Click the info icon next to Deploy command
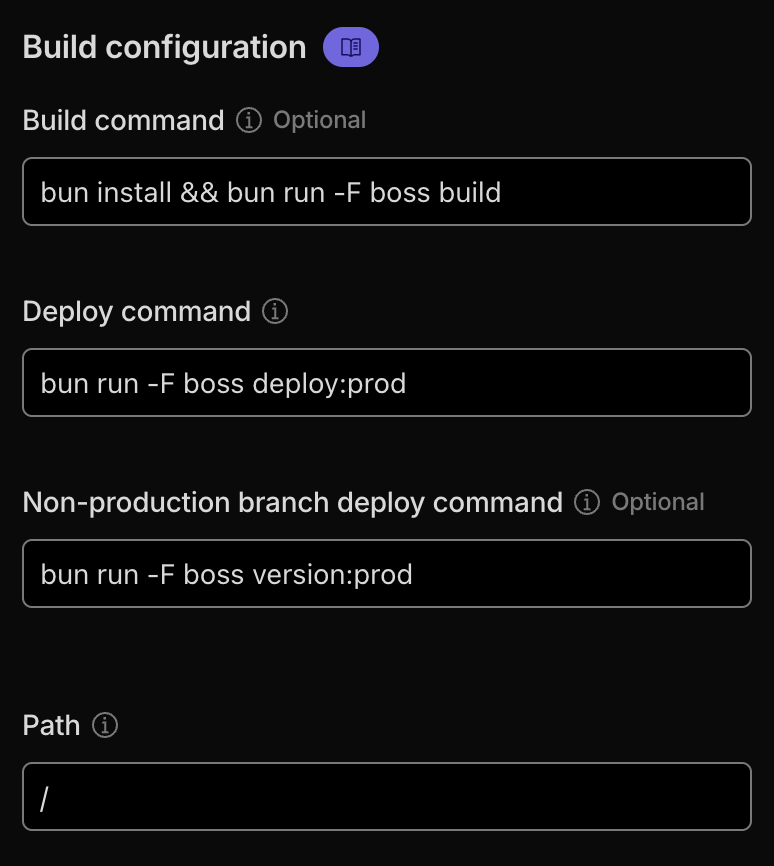The image size is (774, 866). click(274, 312)
